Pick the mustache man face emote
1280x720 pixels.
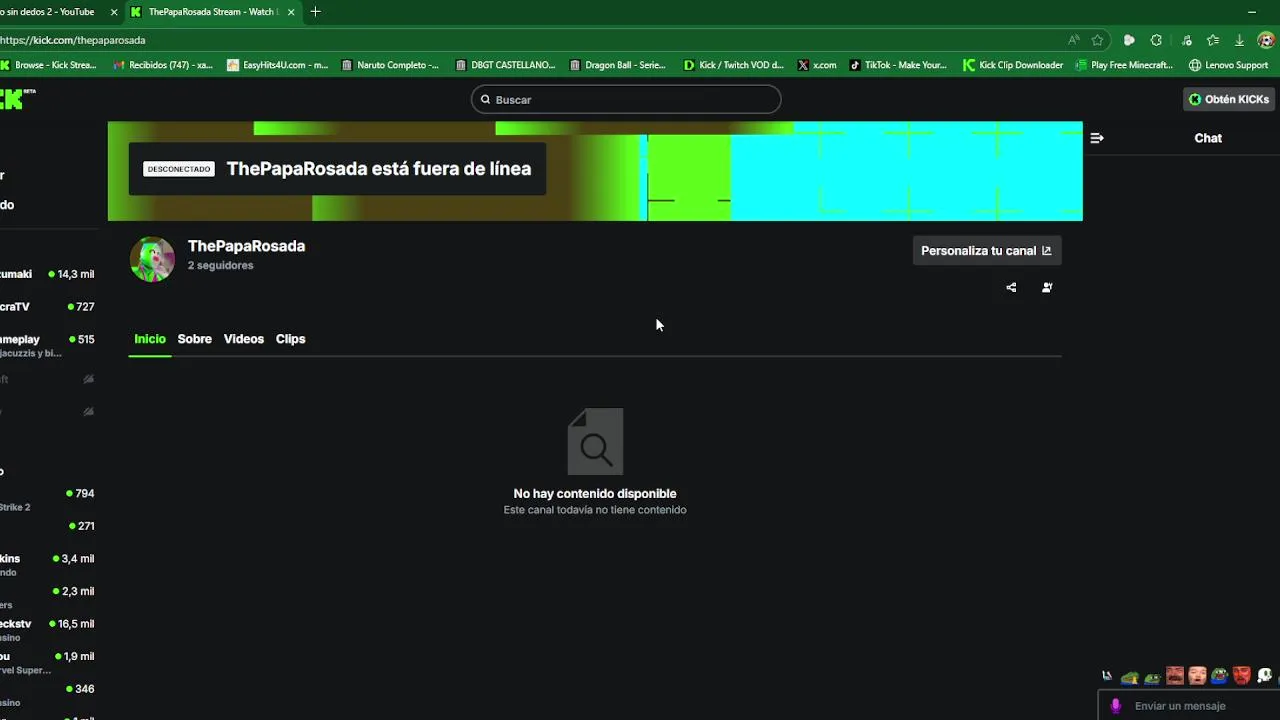click(1175, 676)
